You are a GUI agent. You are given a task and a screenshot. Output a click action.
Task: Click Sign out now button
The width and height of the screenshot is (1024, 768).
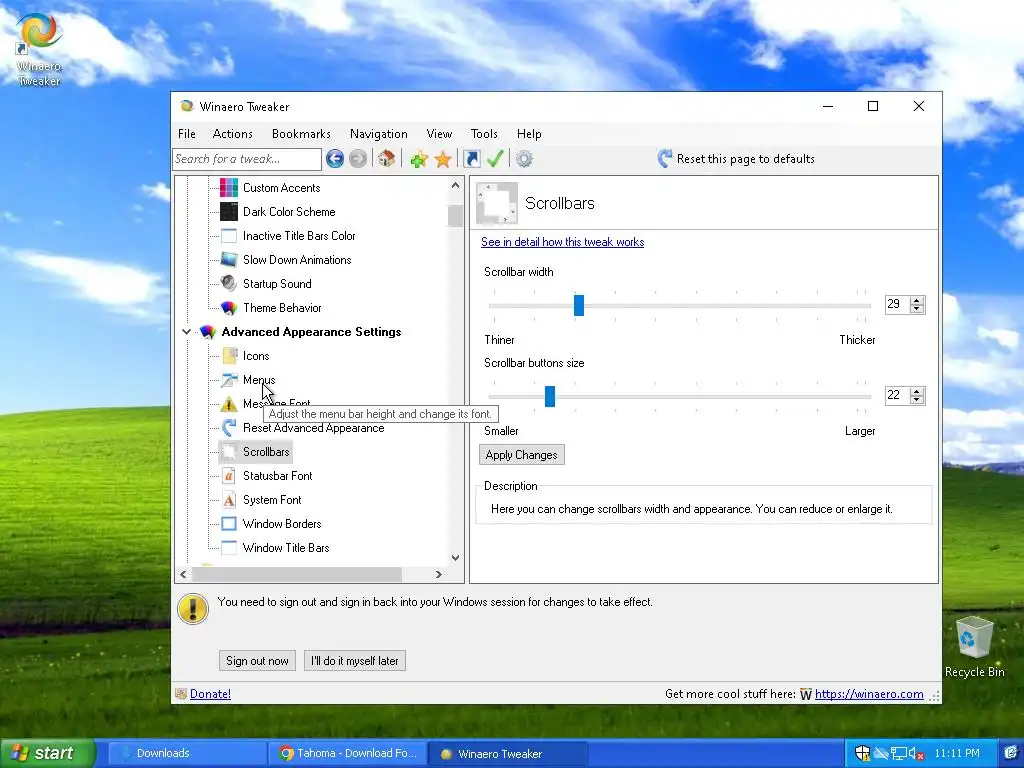[257, 661]
